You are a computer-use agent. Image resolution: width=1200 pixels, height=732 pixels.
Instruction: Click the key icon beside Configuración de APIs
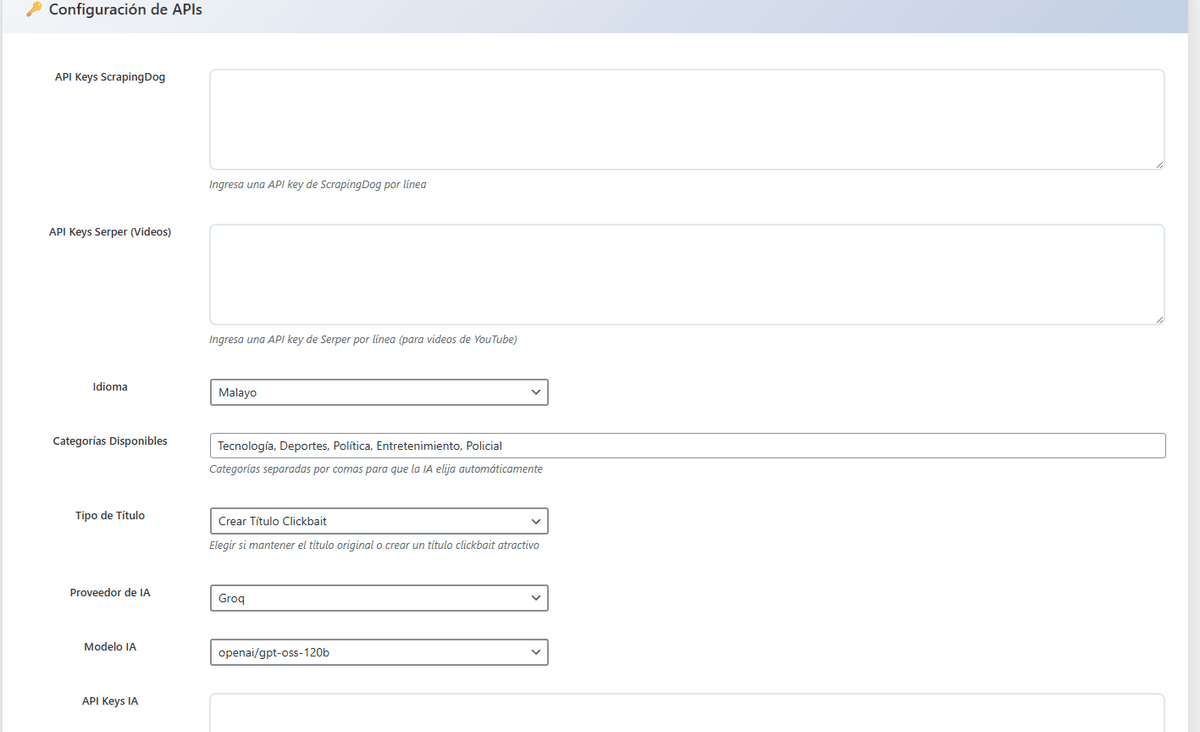click(x=34, y=10)
